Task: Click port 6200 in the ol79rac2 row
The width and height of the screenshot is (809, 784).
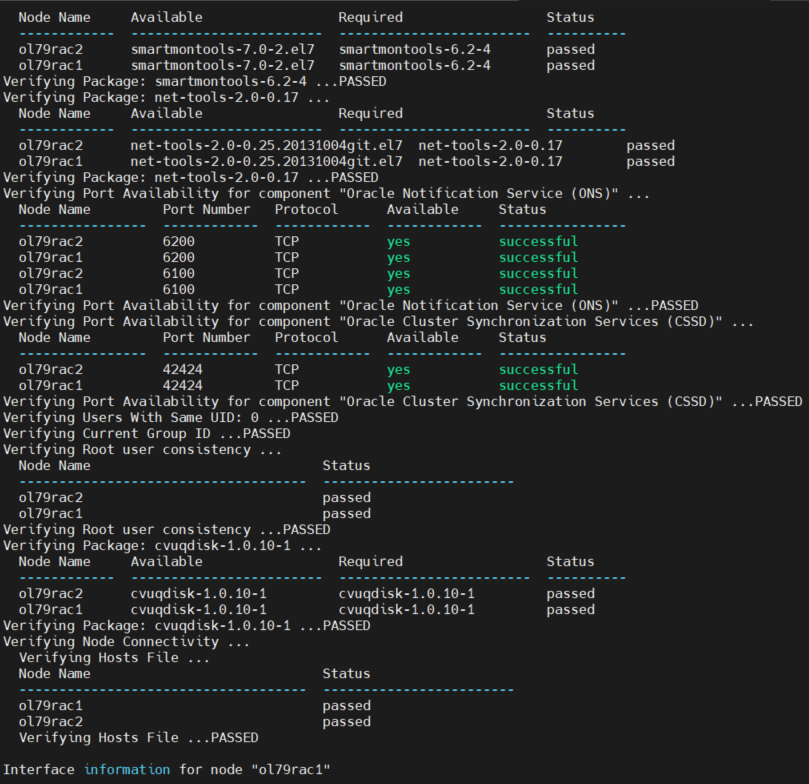Action: click(179, 241)
